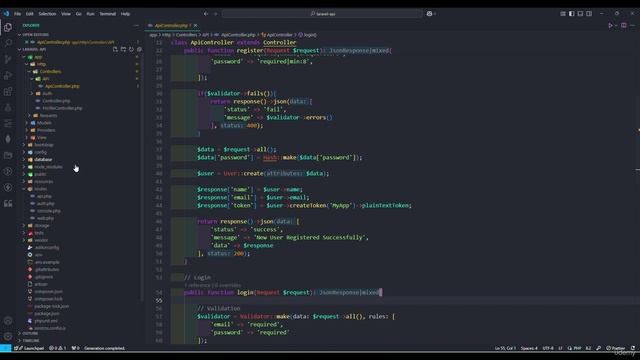Click 'Ln 55, Col 1' cursor position
The width and height of the screenshot is (640, 360).
tap(505, 348)
